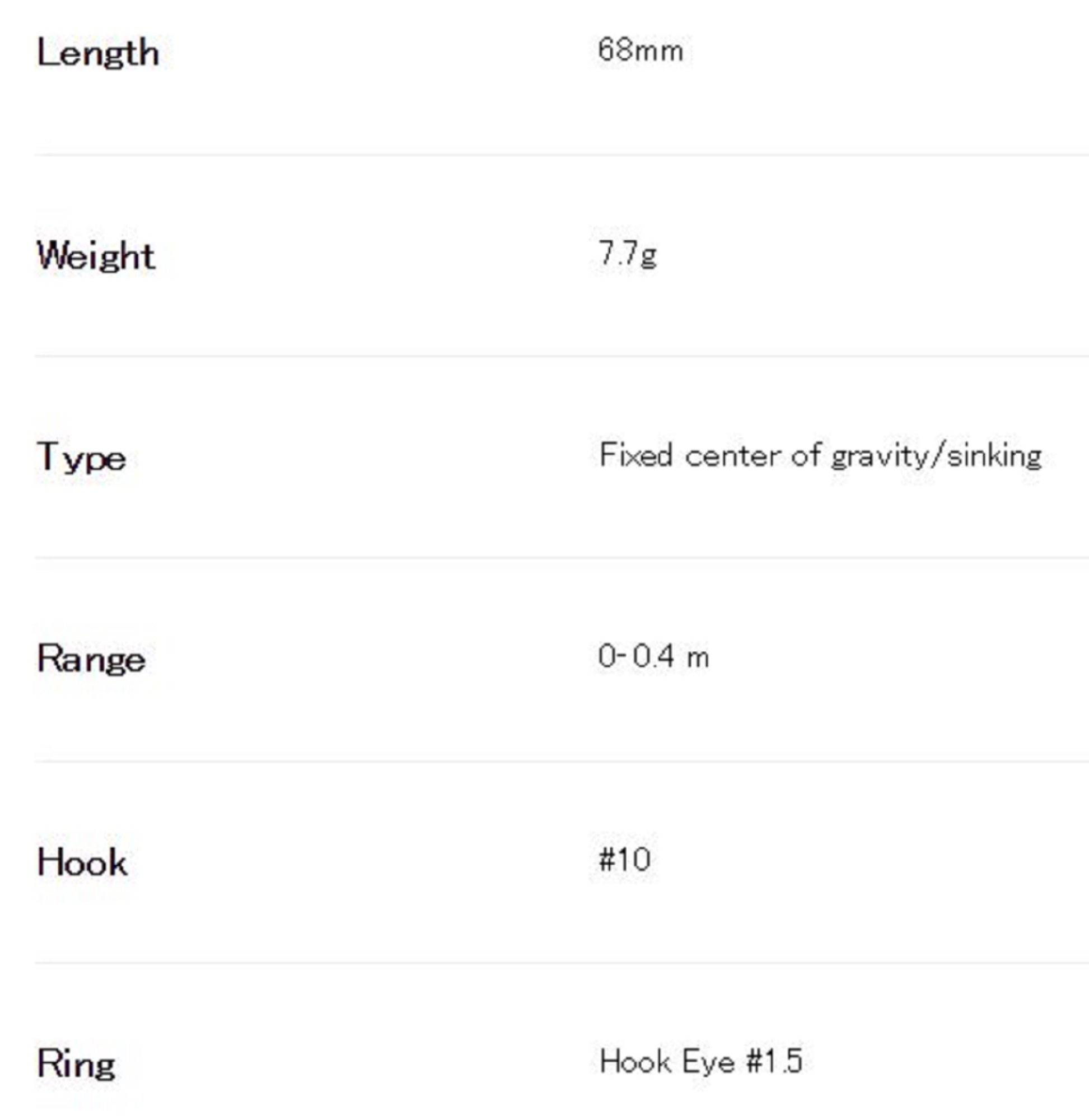Click the #1.5 ring size value
Image resolution: width=1089 pixels, height=1120 pixels.
point(774,1061)
